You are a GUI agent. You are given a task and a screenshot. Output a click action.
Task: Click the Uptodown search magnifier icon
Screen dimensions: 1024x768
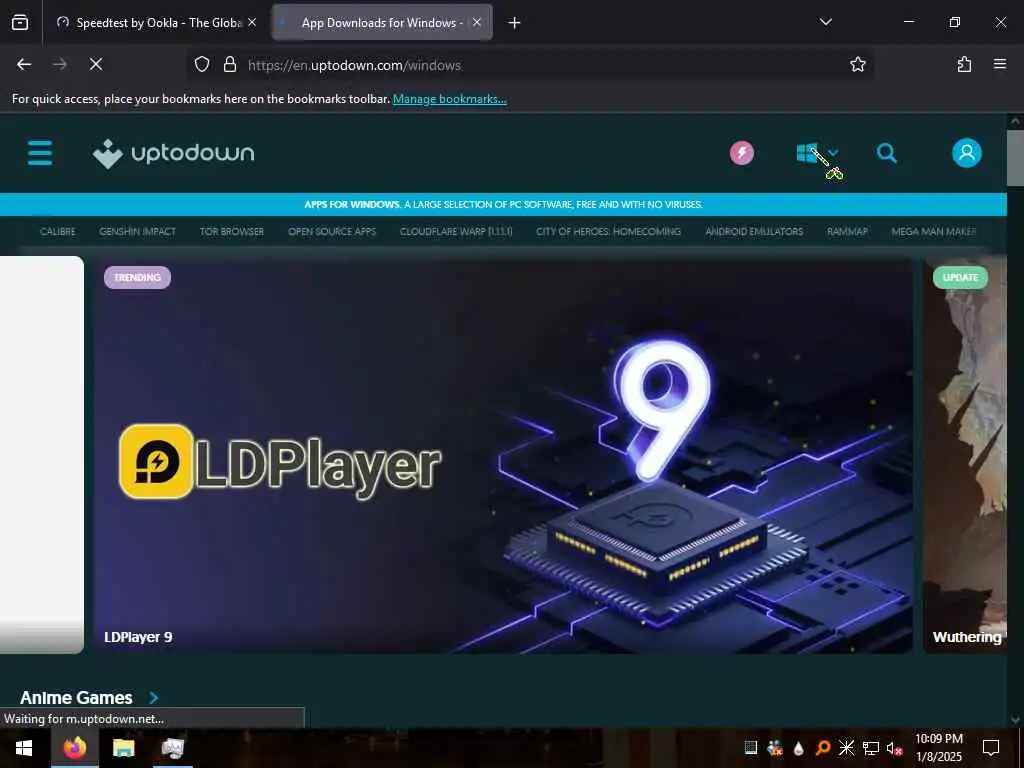point(886,153)
